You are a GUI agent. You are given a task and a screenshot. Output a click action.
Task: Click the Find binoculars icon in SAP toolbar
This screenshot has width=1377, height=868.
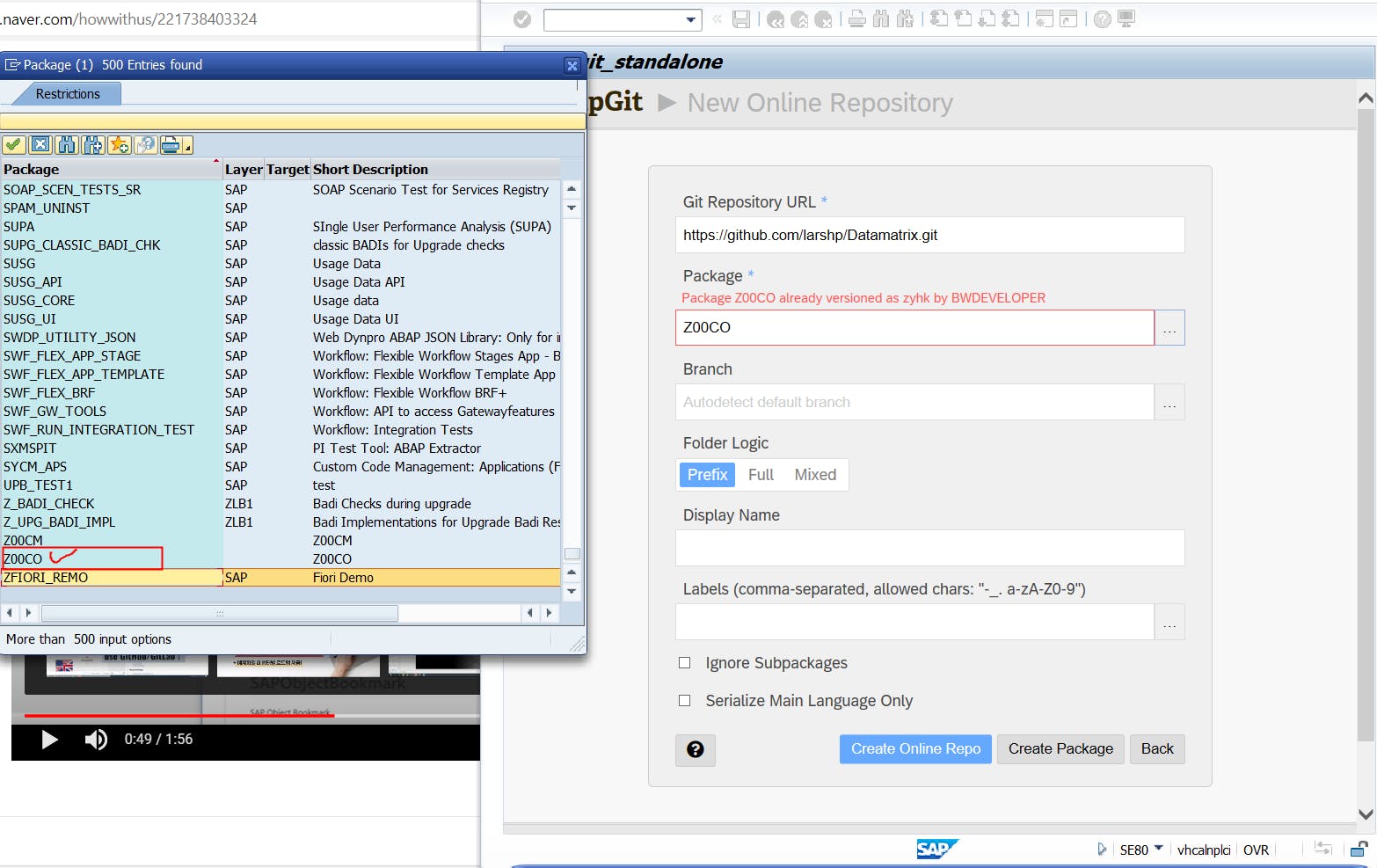pyautogui.click(x=881, y=19)
